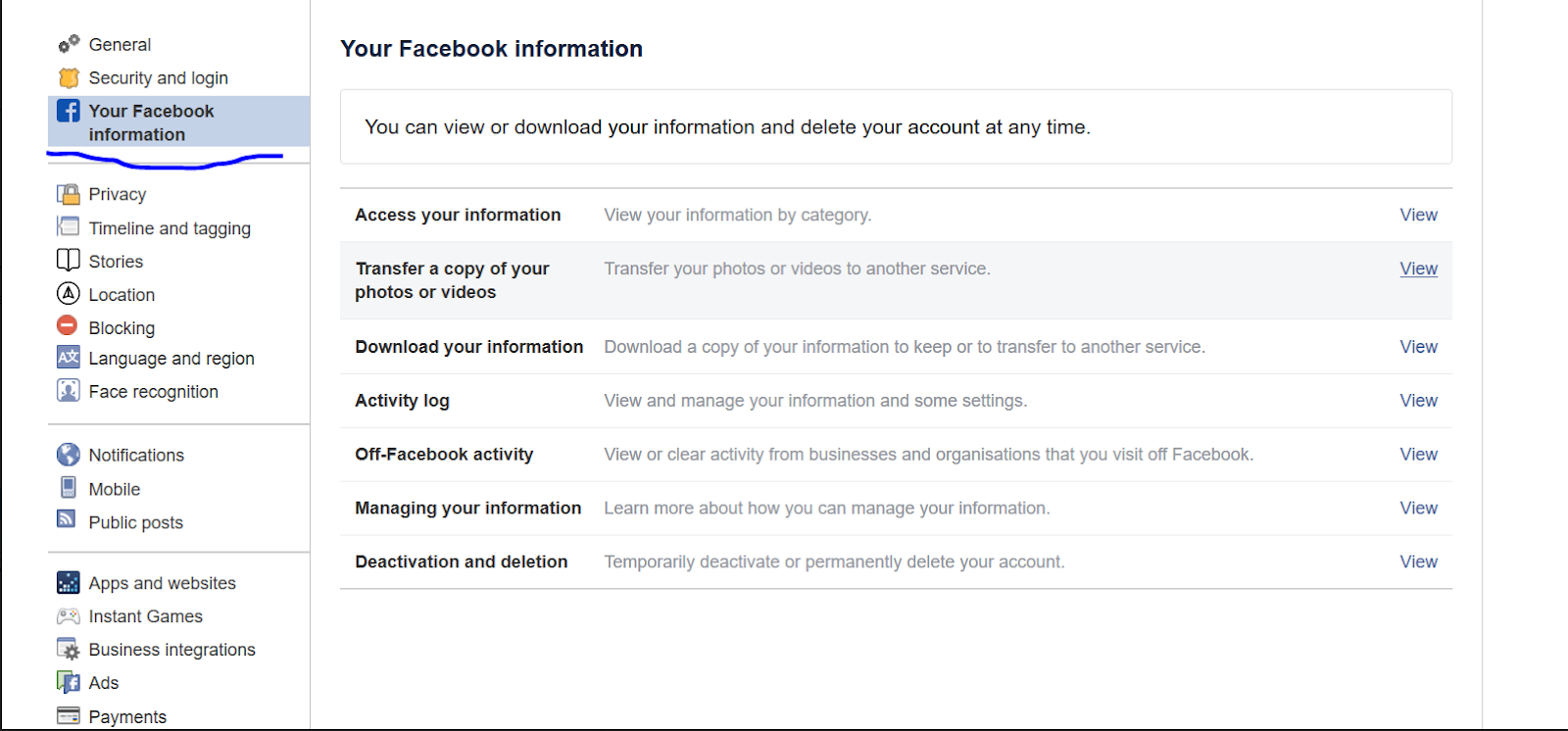The height and width of the screenshot is (731, 1568).
Task: Click Transfer a copy of your photos heading
Action: tap(452, 280)
